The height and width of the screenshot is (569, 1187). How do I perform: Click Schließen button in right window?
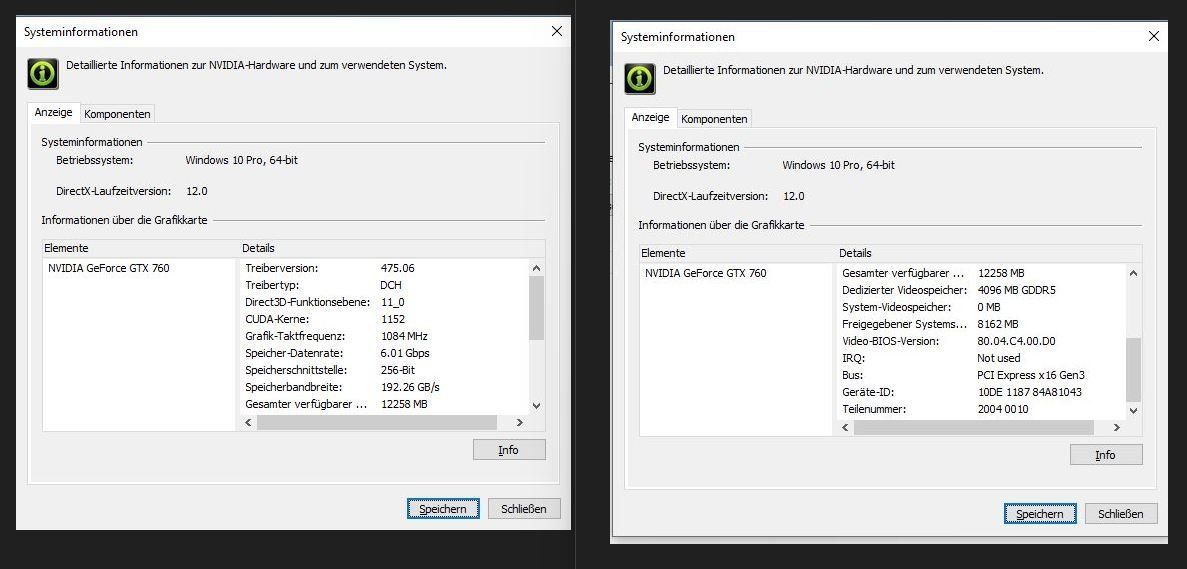pos(1120,514)
